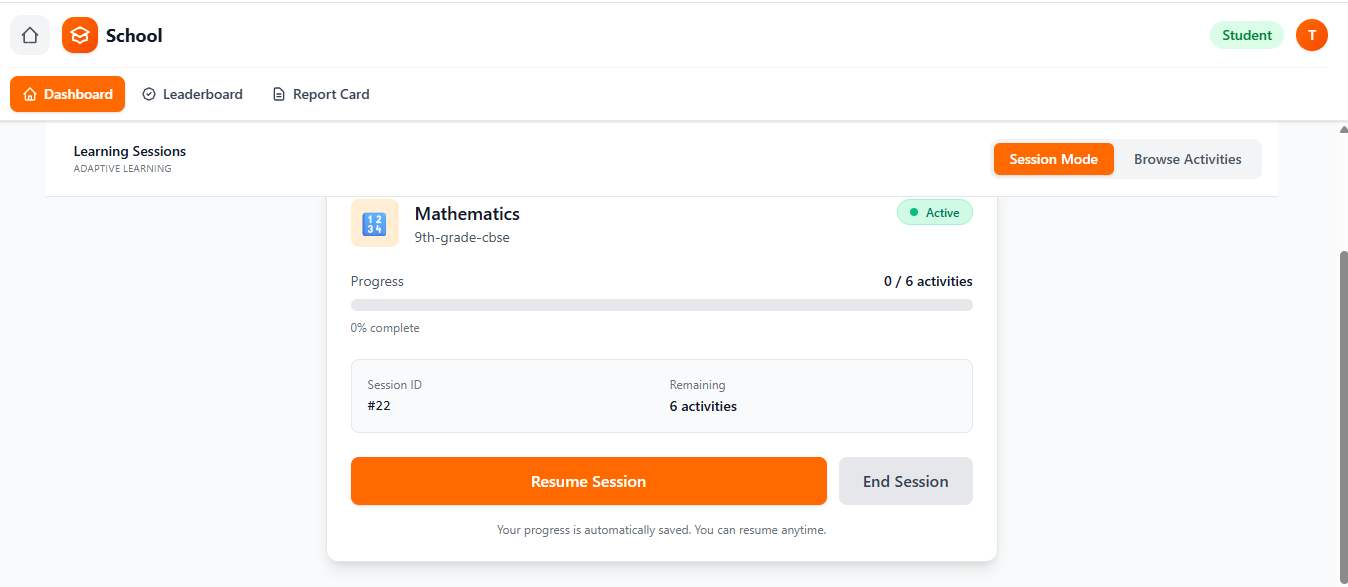The height and width of the screenshot is (587, 1348).
Task: Click the School graduation cap logo icon
Action: [x=79, y=34]
